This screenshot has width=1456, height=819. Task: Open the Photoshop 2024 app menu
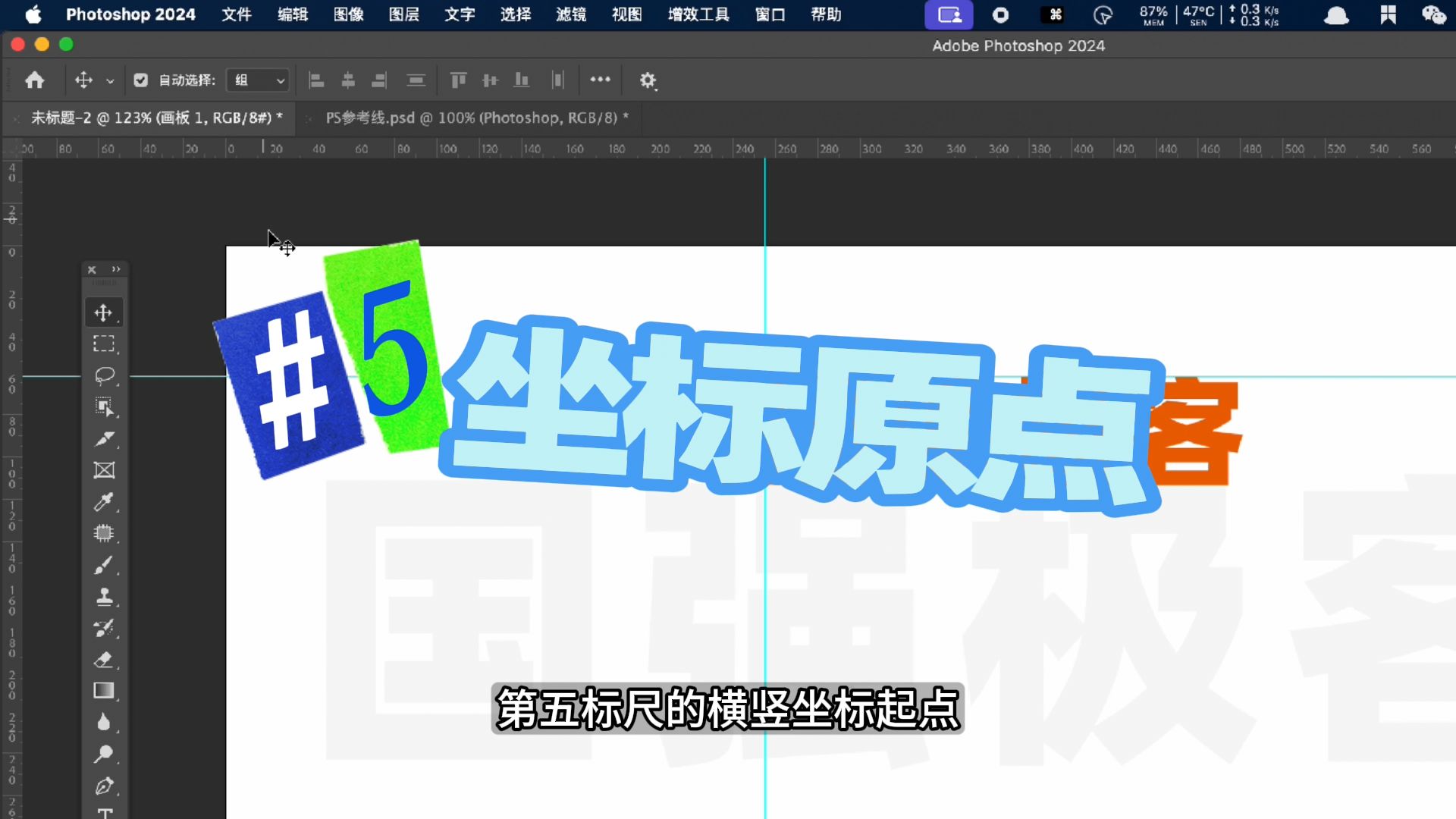click(130, 14)
